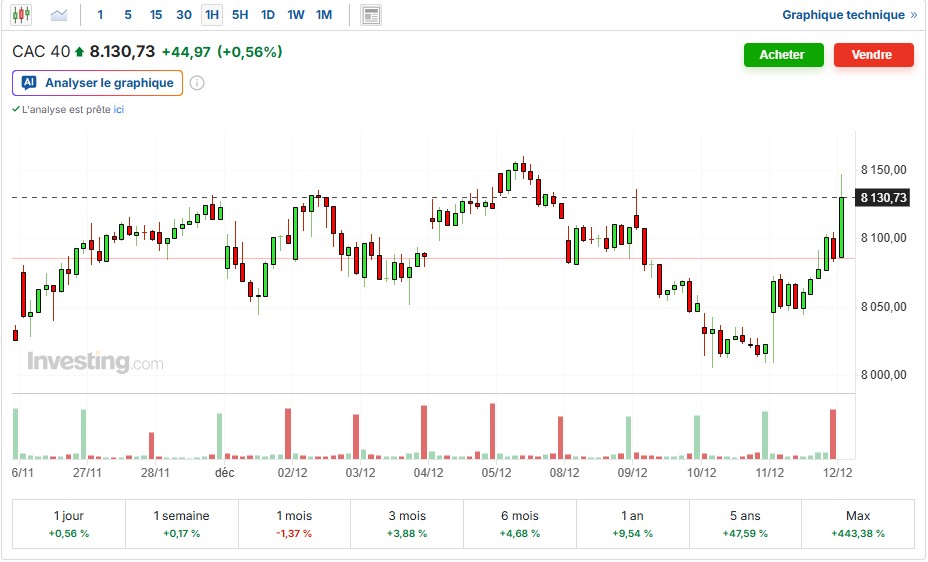Image resolution: width=928 pixels, height=562 pixels.
Task: Click the info icon beside Analyser le graphique
Action: point(197,83)
